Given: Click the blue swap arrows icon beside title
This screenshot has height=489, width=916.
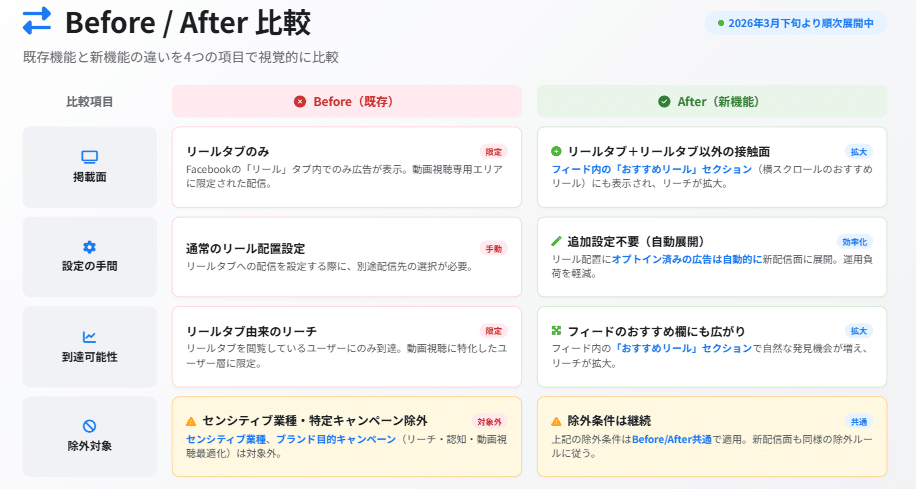Looking at the screenshot, I should 37,21.
